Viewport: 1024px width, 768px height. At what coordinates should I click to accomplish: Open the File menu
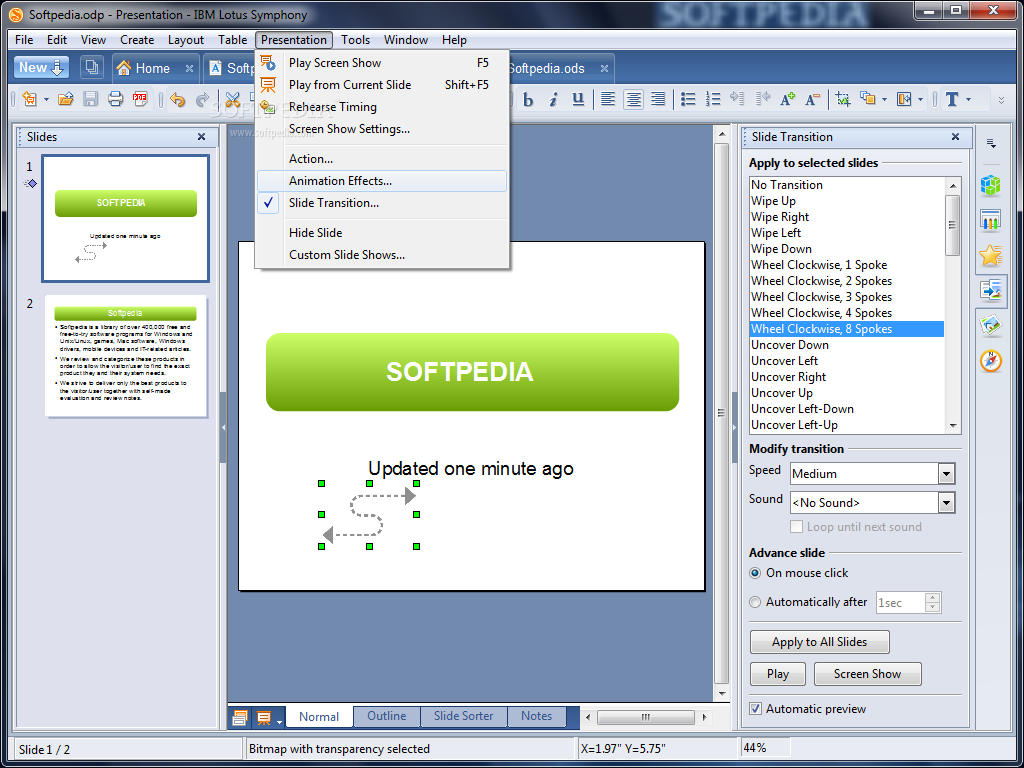click(24, 40)
